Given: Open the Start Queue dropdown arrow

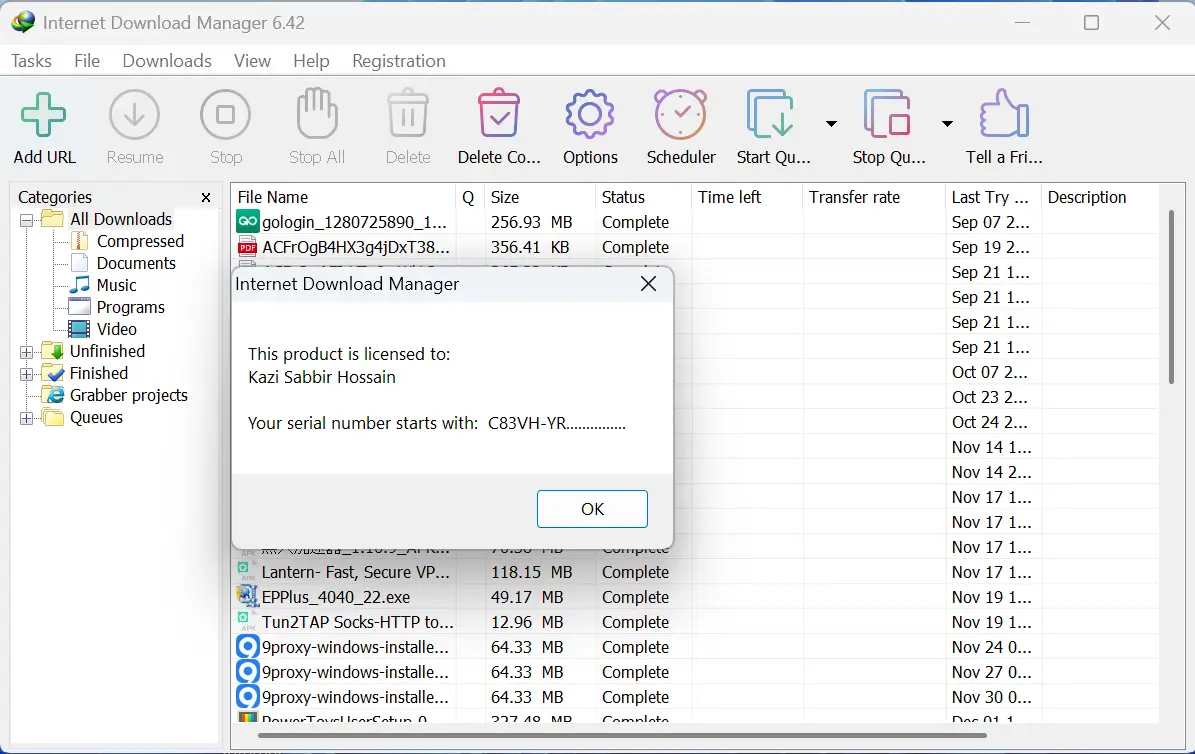Looking at the screenshot, I should 831,122.
